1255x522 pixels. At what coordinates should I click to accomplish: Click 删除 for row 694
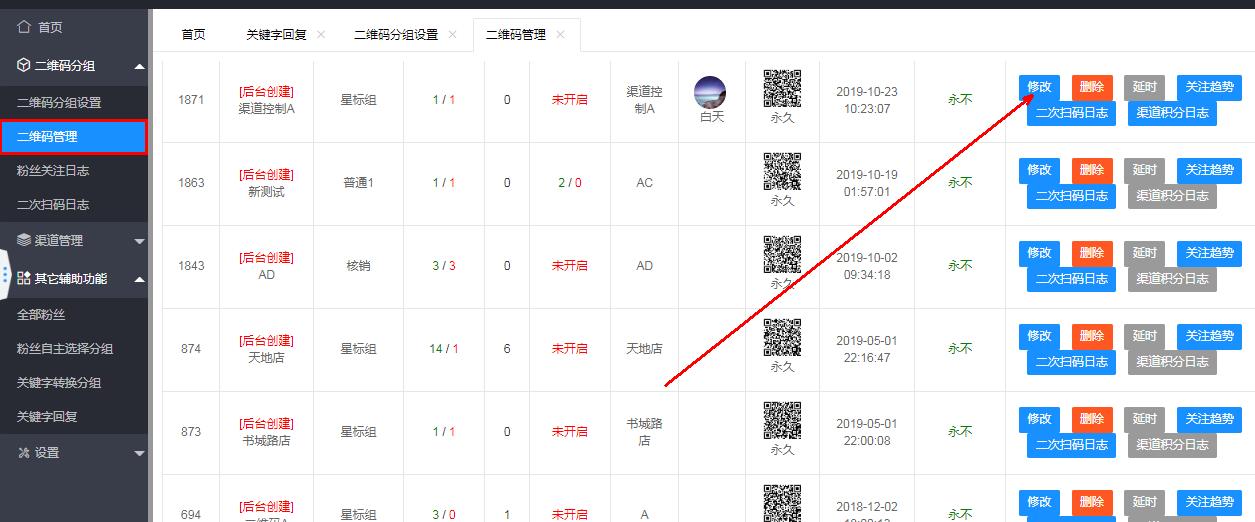[x=1092, y=502]
